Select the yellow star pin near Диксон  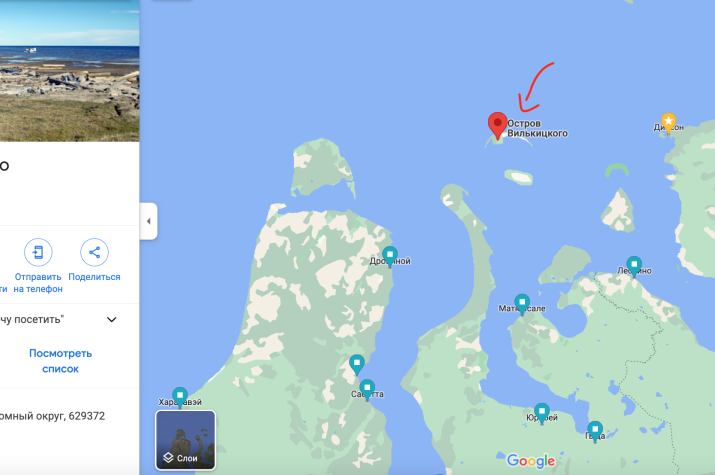click(668, 123)
